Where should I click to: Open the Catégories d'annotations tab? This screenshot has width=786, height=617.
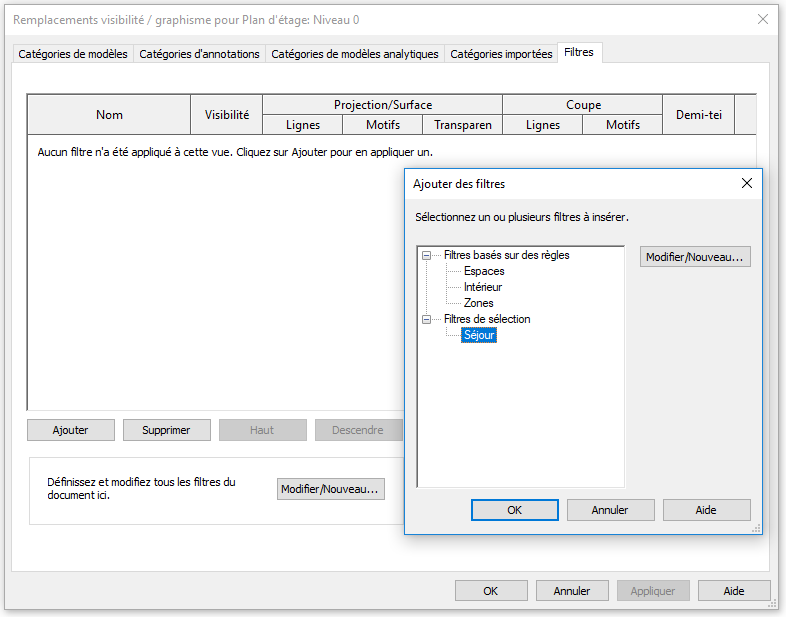tap(199, 54)
